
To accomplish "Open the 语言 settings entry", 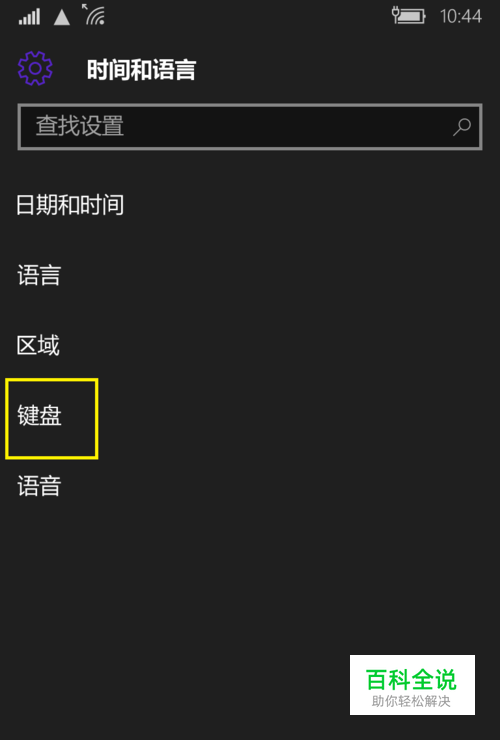I will pos(39,275).
